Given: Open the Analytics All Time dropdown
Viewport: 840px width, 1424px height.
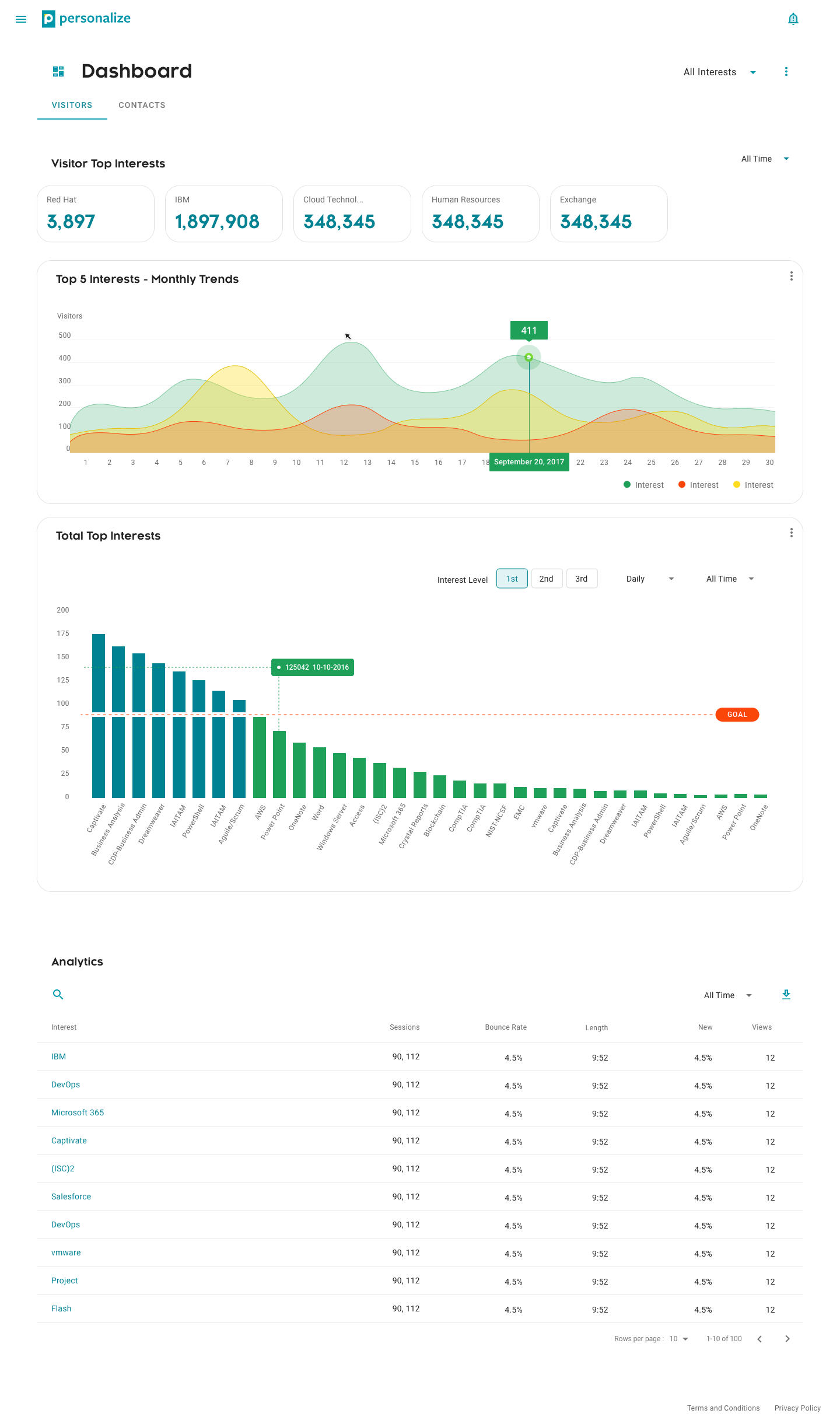Looking at the screenshot, I should tap(728, 995).
